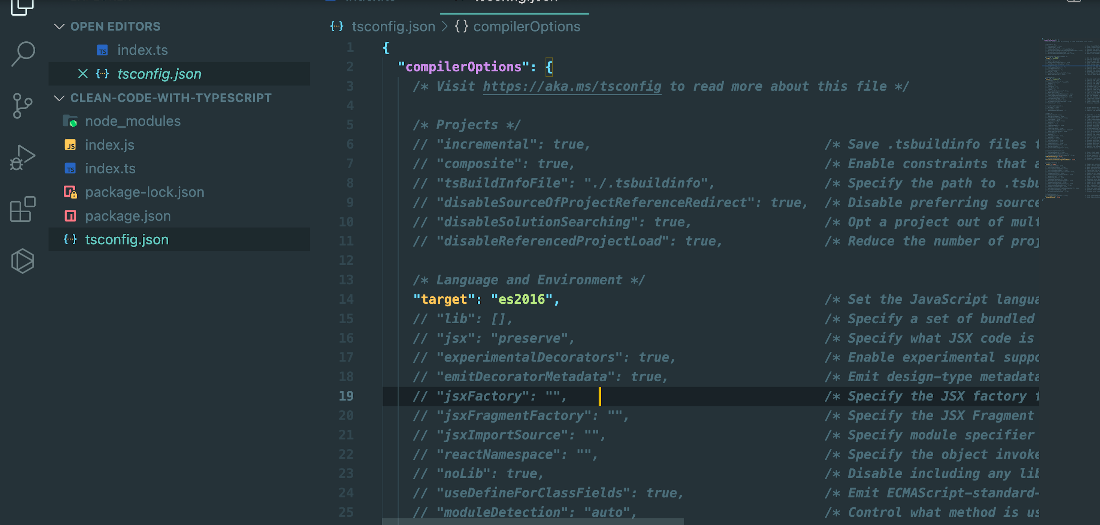Viewport: 1100px width, 525px height.
Task: Click the bottom activity bar play-hexagon icon
Action: pos(22,261)
